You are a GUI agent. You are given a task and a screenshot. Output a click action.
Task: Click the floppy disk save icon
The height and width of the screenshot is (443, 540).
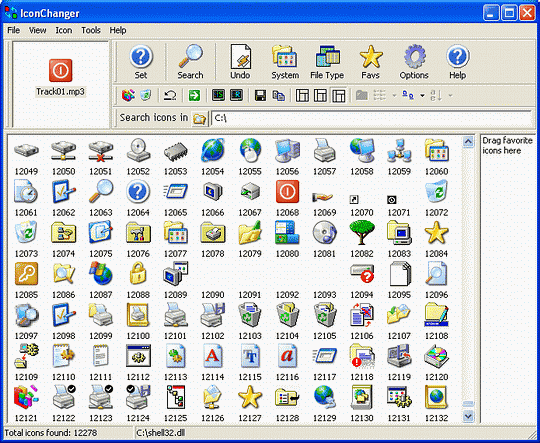coord(260,95)
